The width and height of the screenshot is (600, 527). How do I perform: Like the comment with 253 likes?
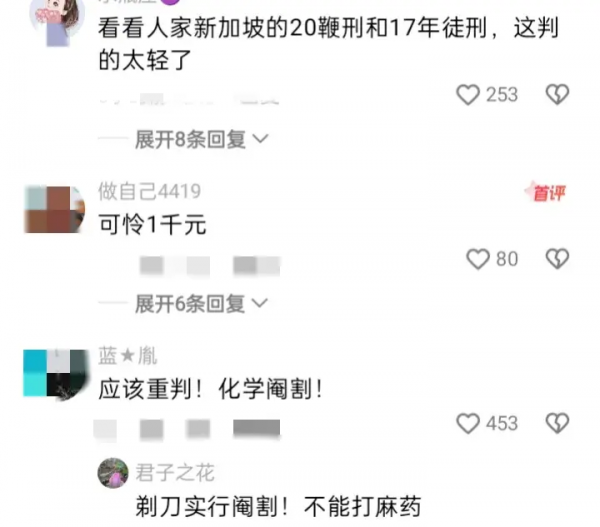468,95
